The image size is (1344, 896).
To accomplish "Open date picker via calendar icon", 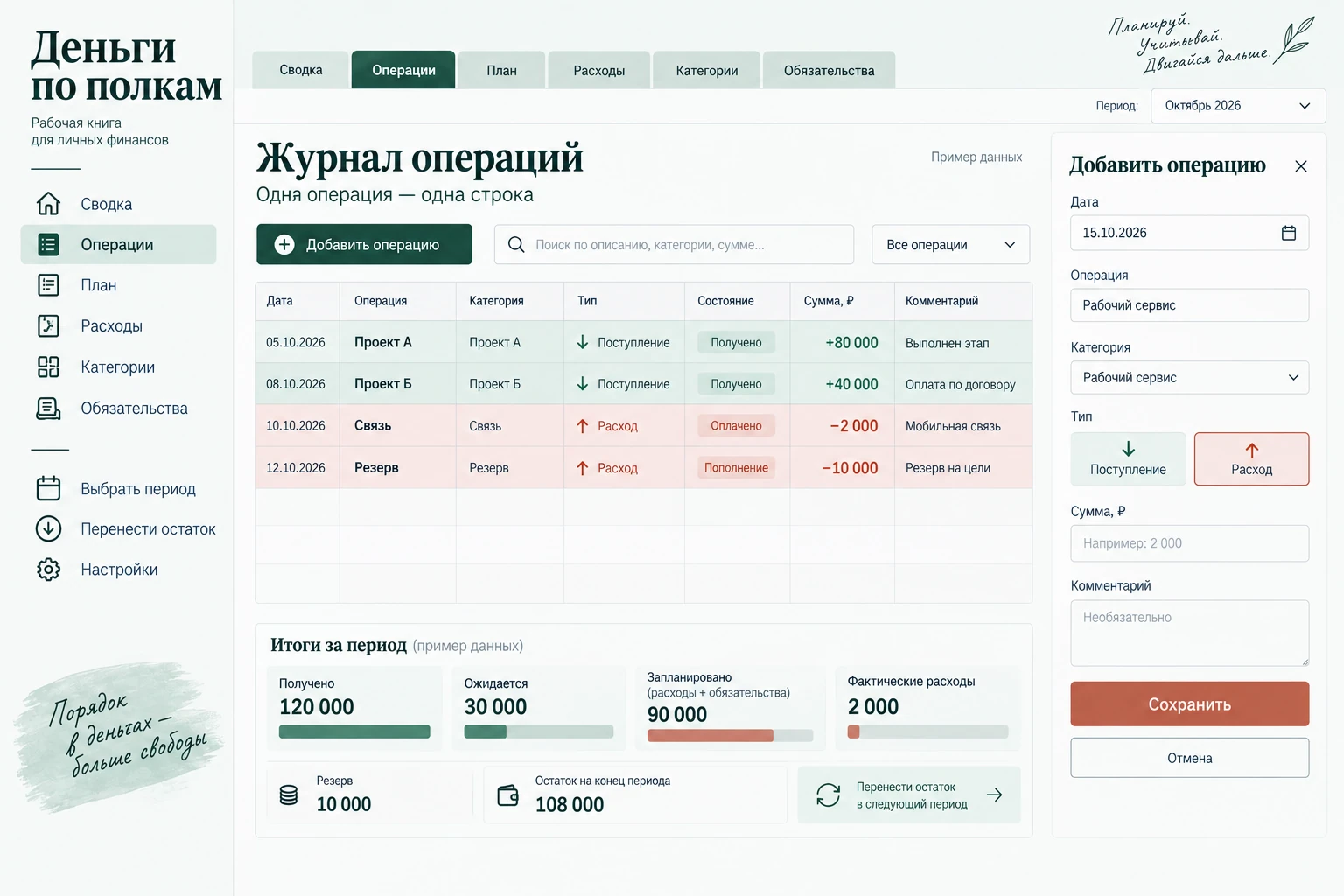I will click(x=1289, y=233).
